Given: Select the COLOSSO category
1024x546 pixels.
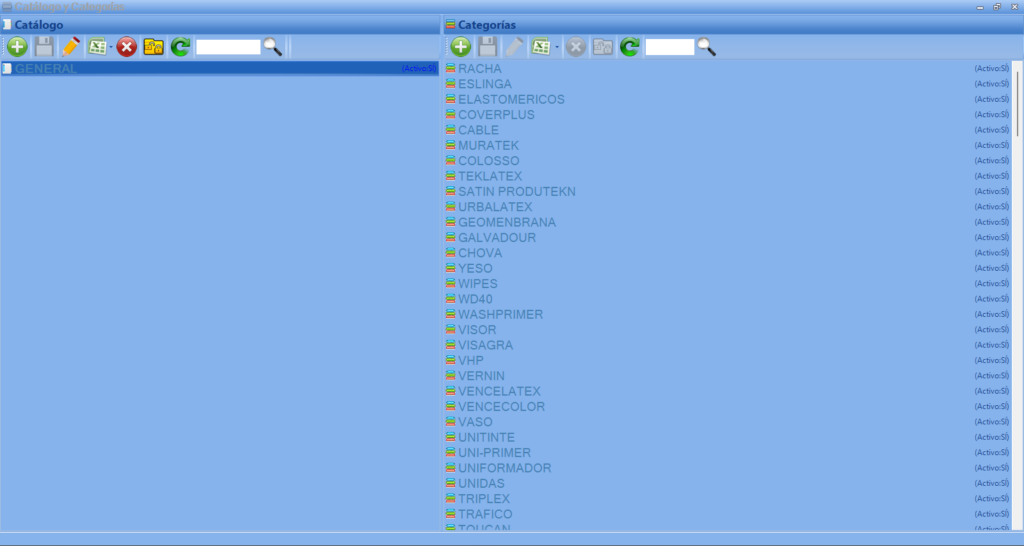Looking at the screenshot, I should tap(728, 161).
